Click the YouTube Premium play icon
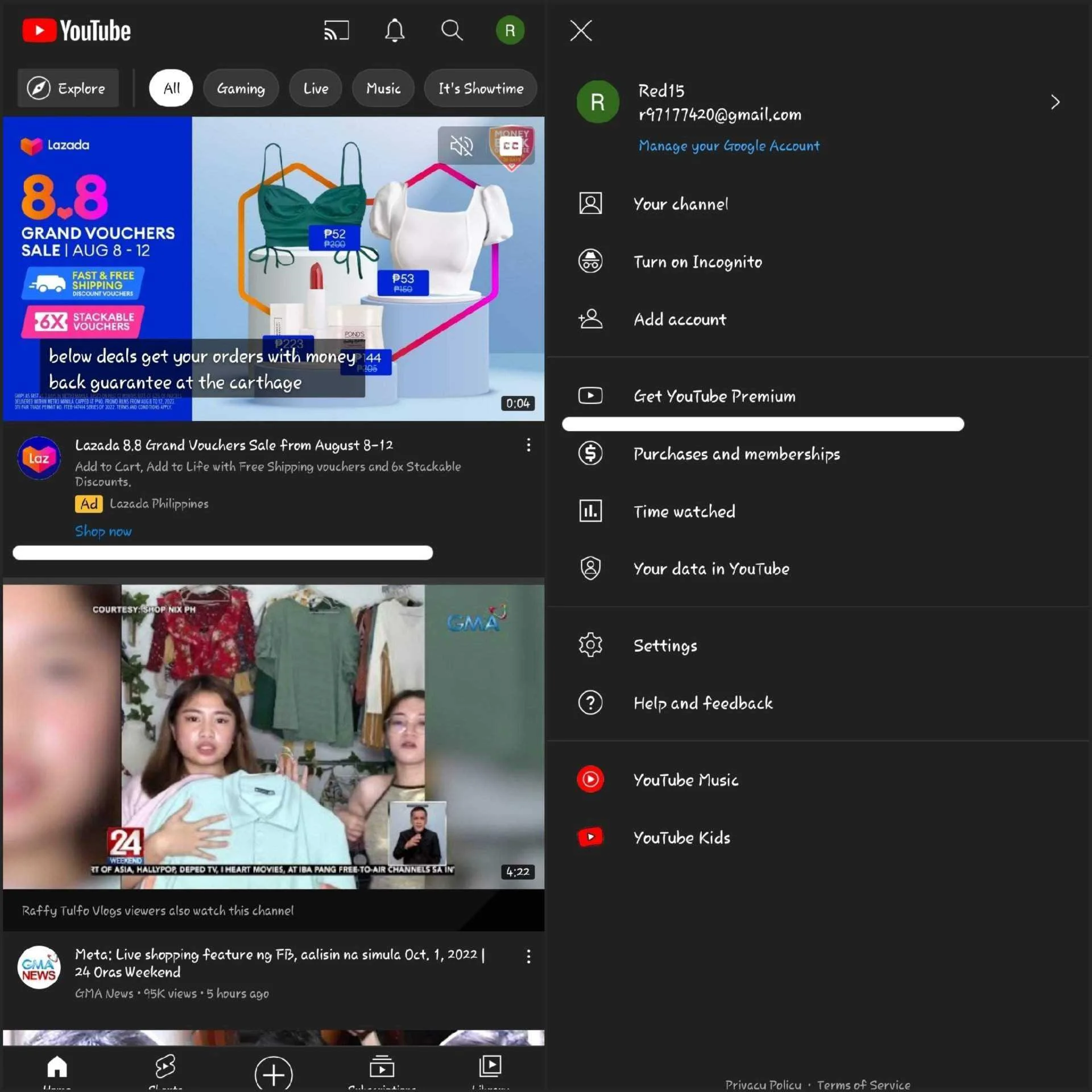 click(590, 395)
